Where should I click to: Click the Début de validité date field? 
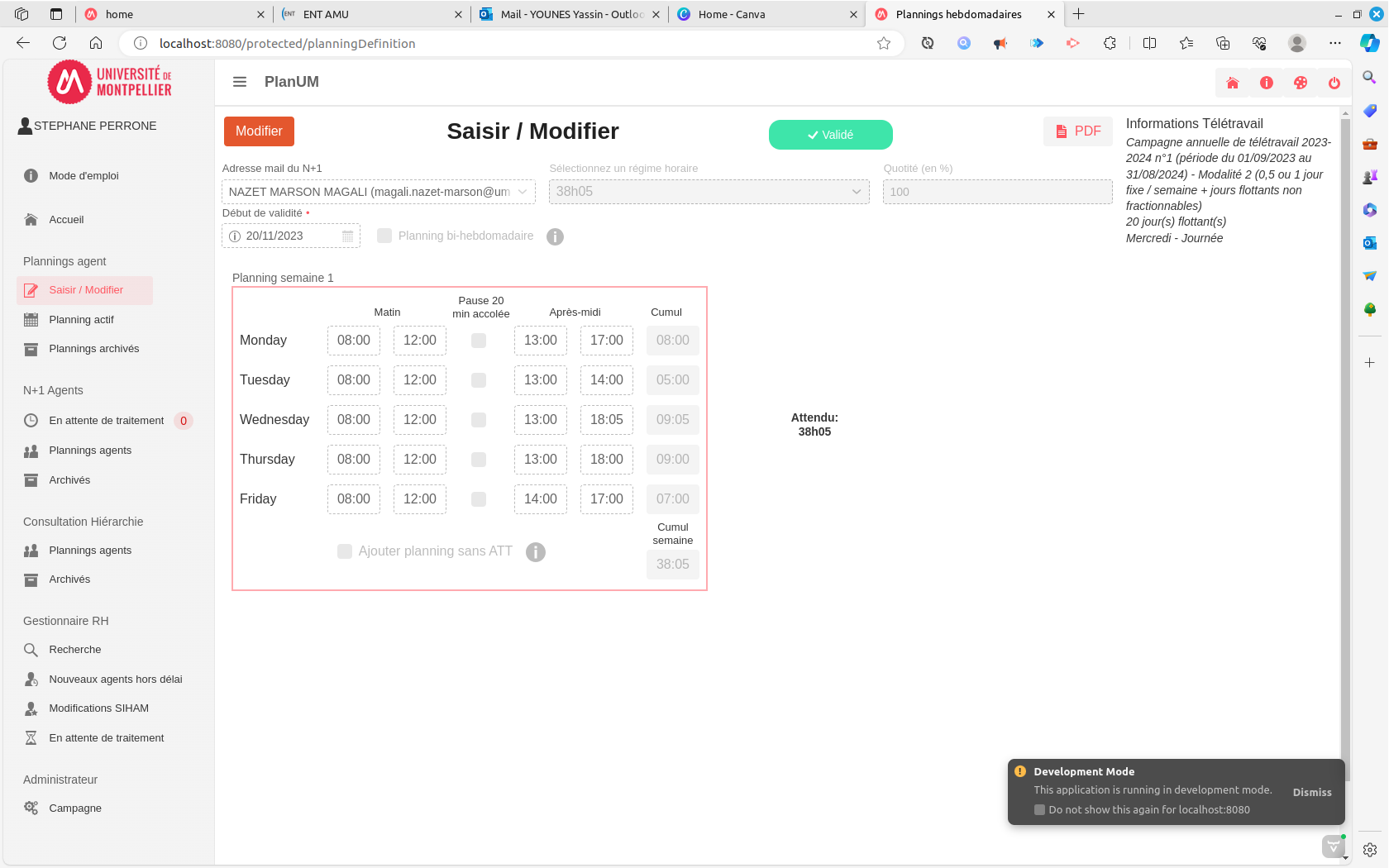tap(291, 236)
